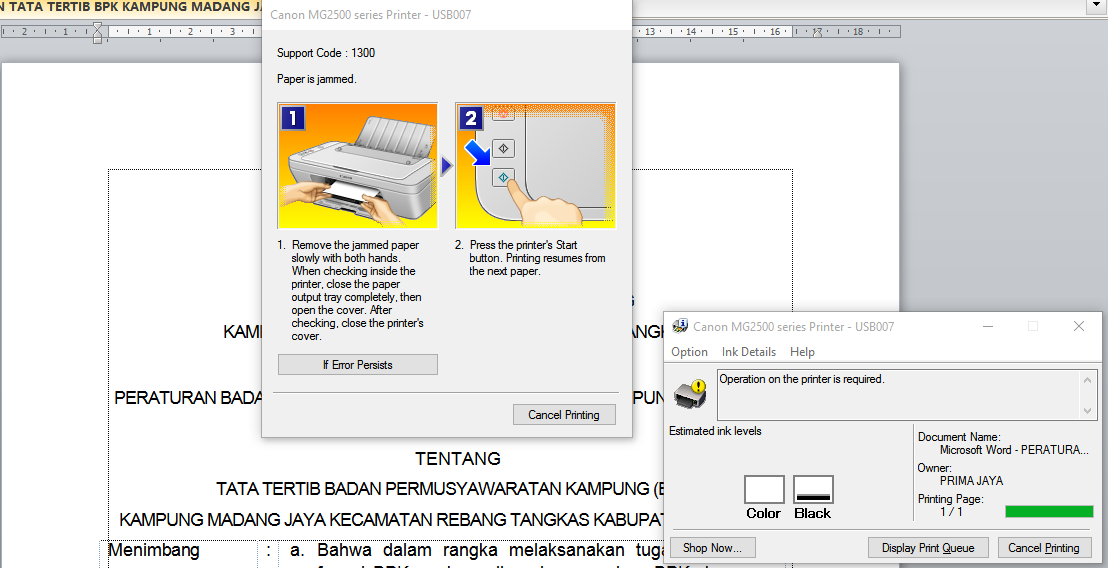Click the paper jam dialog title bar
1108x568 pixels.
[x=447, y=14]
